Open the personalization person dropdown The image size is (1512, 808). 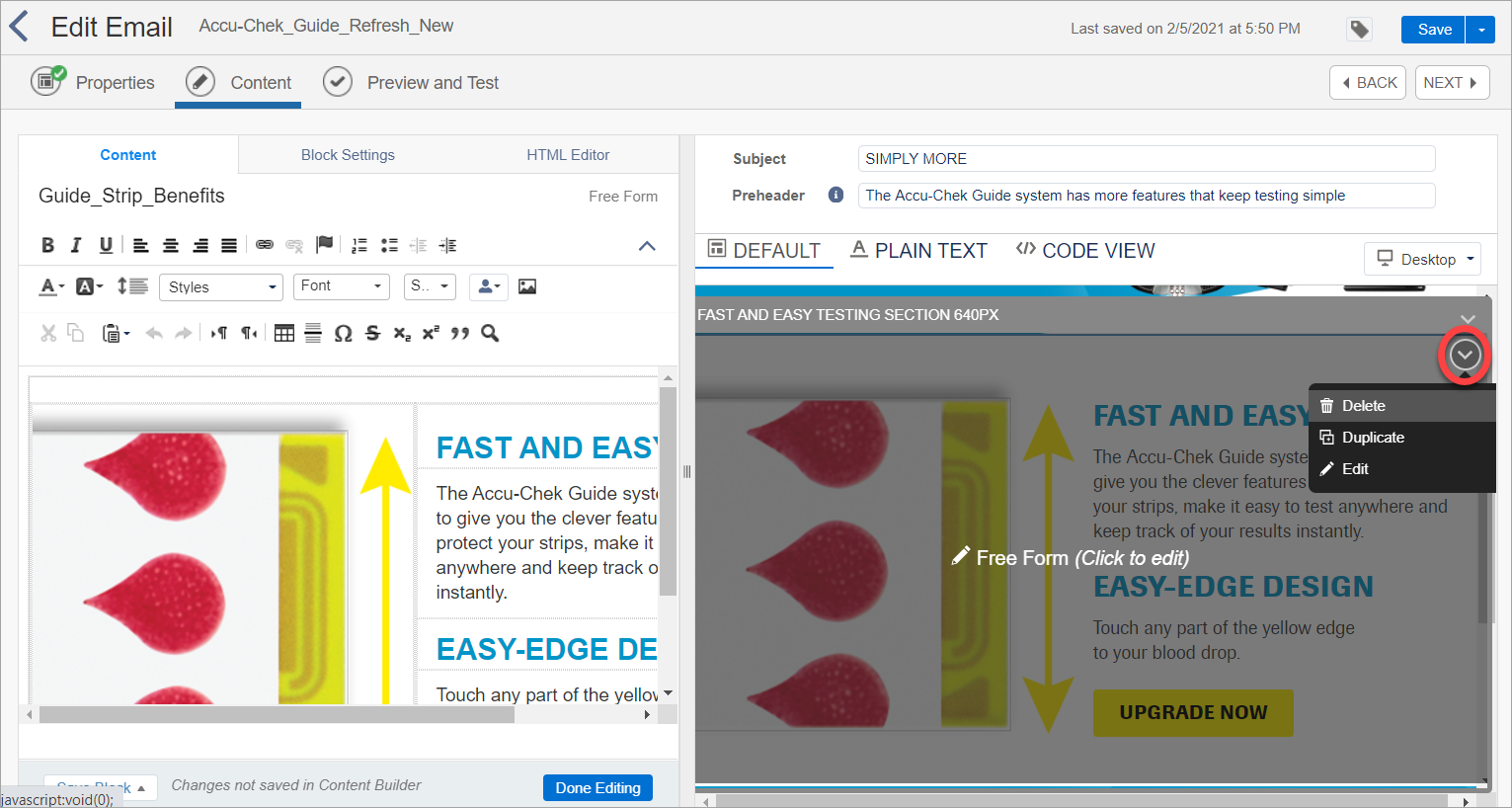pyautogui.click(x=489, y=286)
